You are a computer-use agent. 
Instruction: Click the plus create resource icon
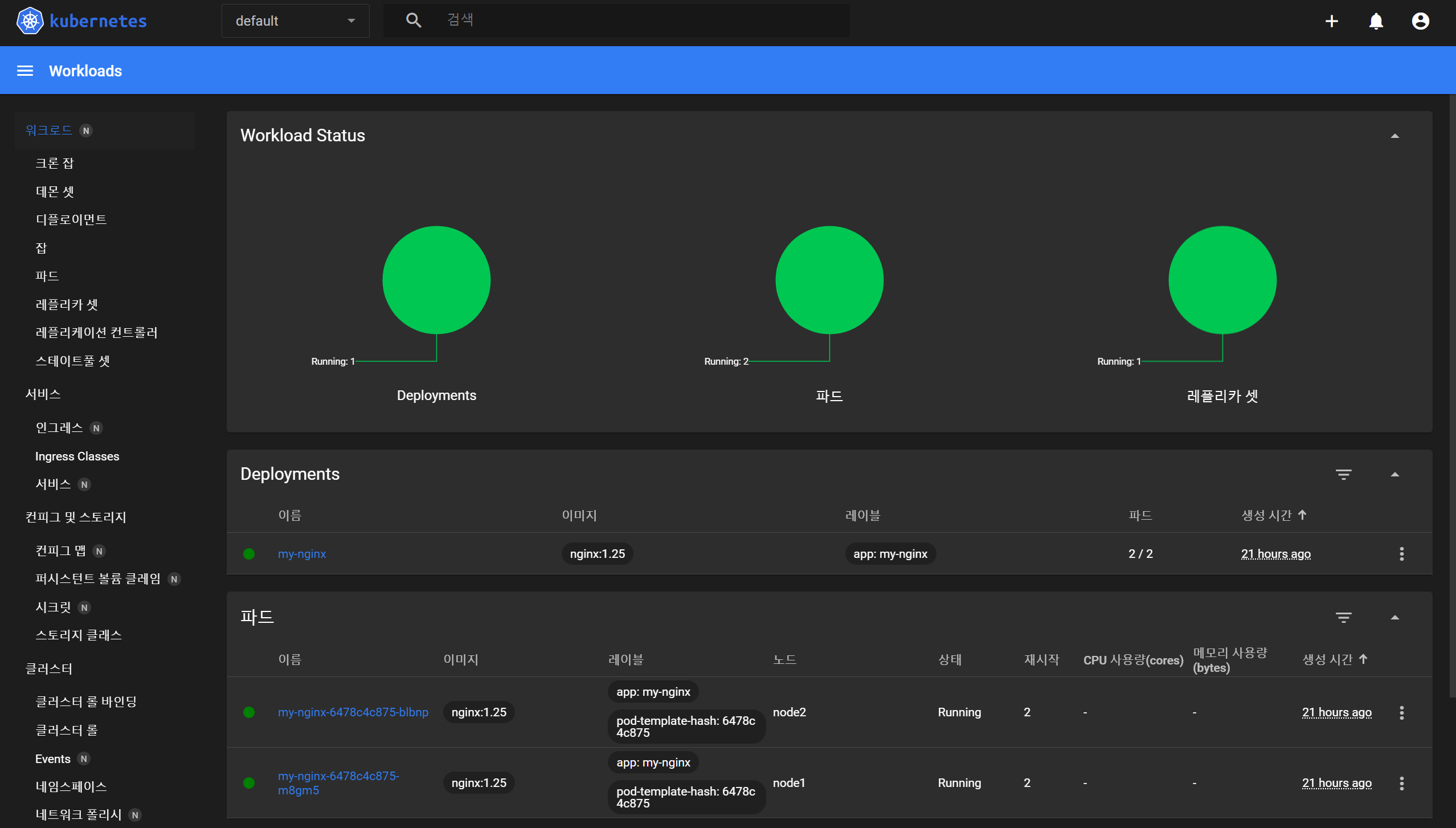click(1331, 21)
